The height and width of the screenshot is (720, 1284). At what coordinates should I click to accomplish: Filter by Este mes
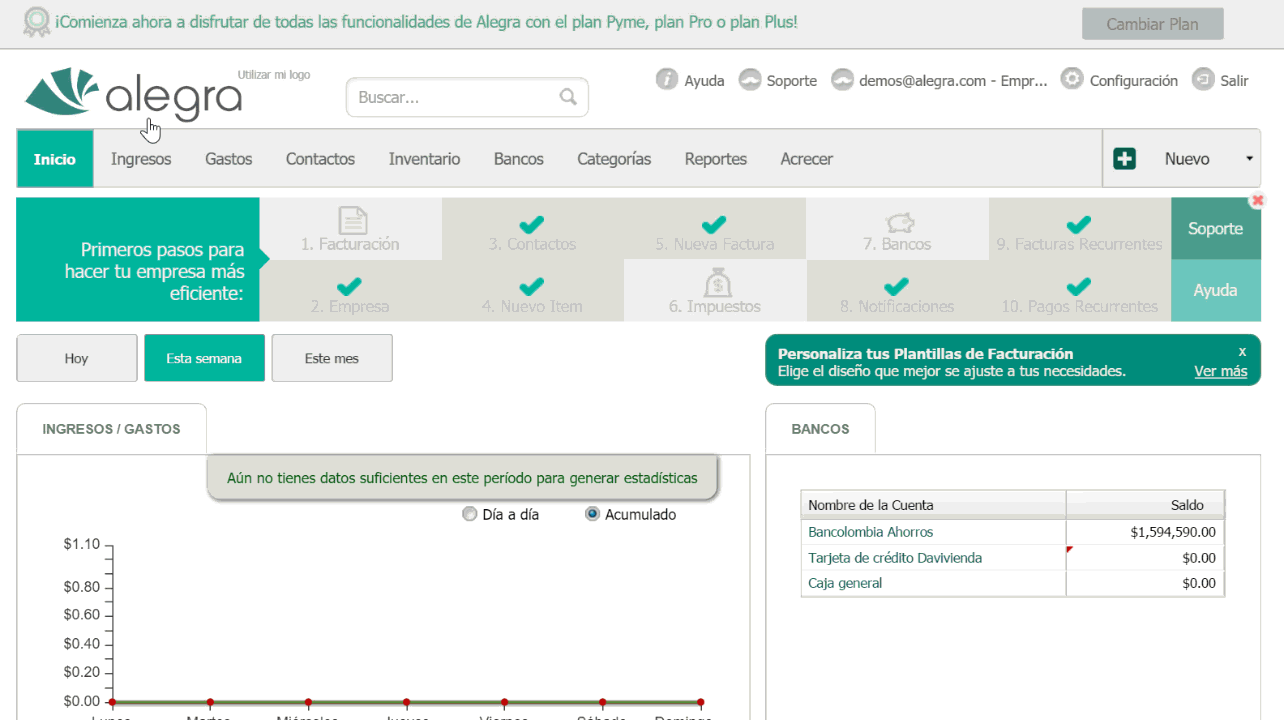tap(332, 358)
